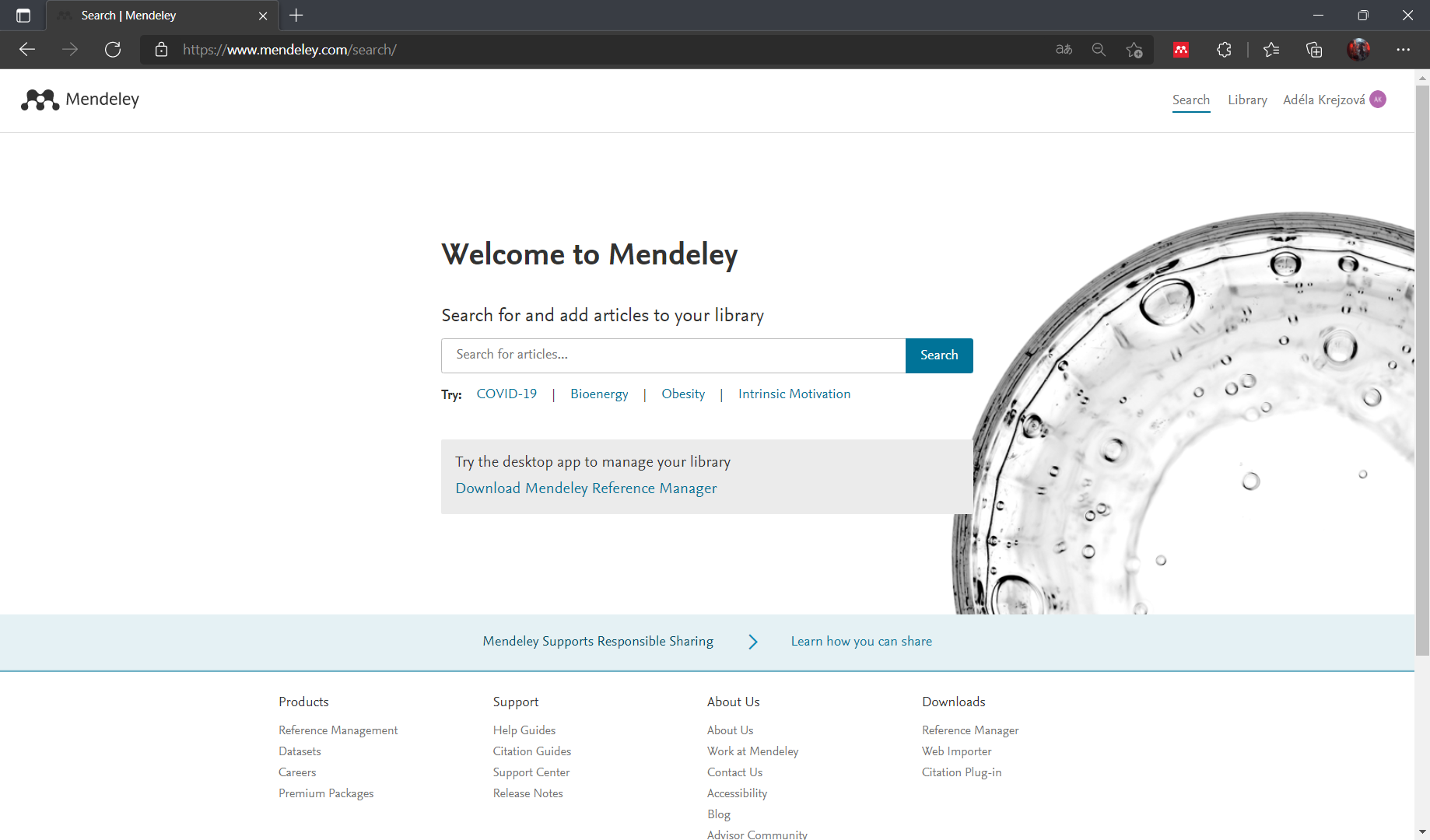This screenshot has width=1430, height=840.
Task: Open the Careers footer link
Action: (297, 772)
